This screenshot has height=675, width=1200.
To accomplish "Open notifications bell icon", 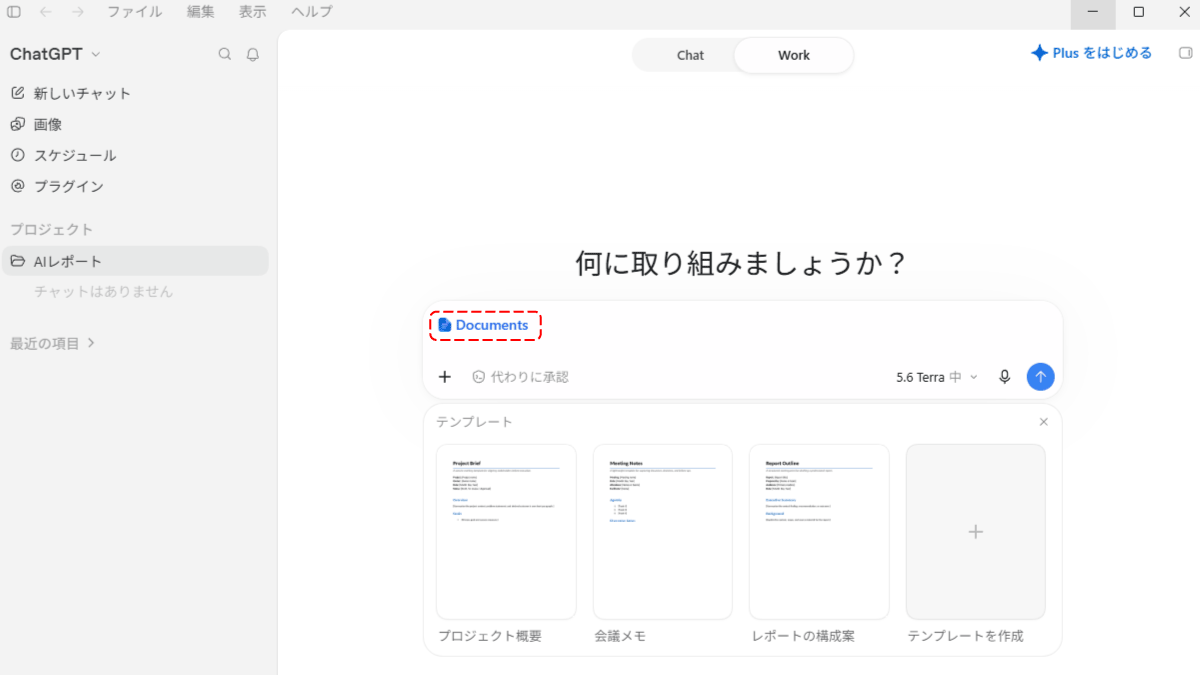I will pos(253,54).
